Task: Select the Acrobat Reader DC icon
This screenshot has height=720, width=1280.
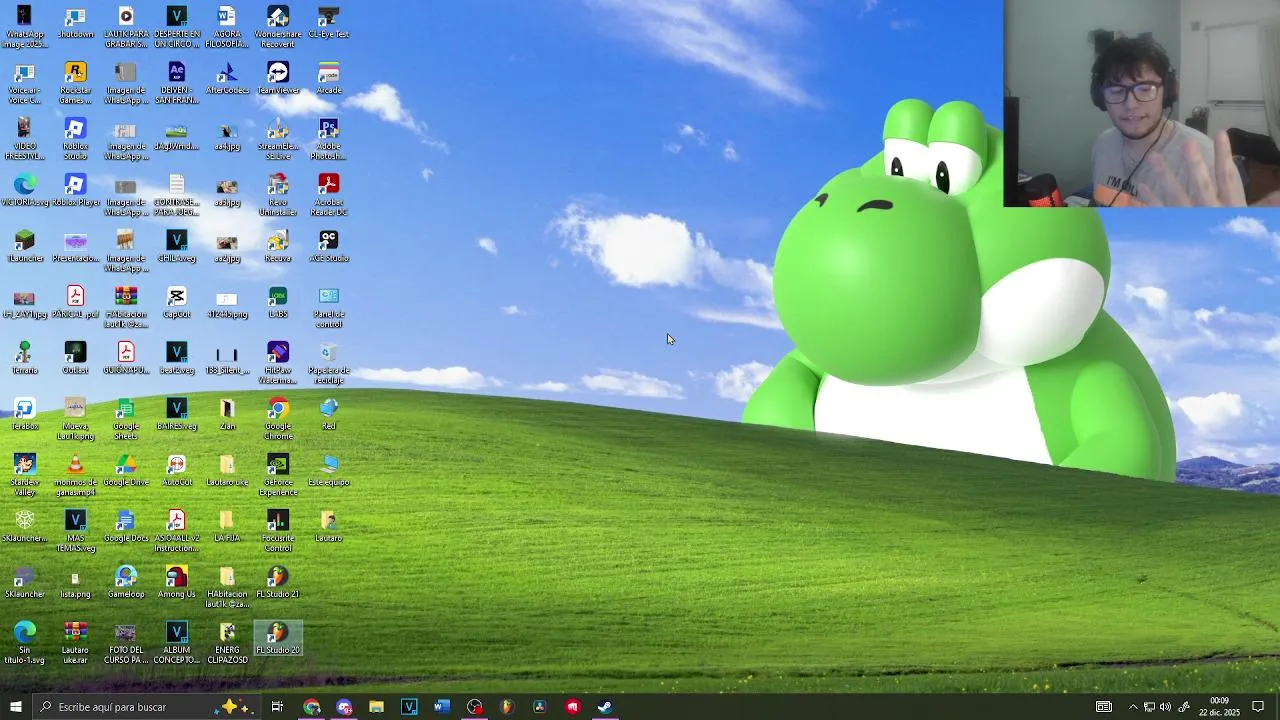Action: tap(329, 195)
